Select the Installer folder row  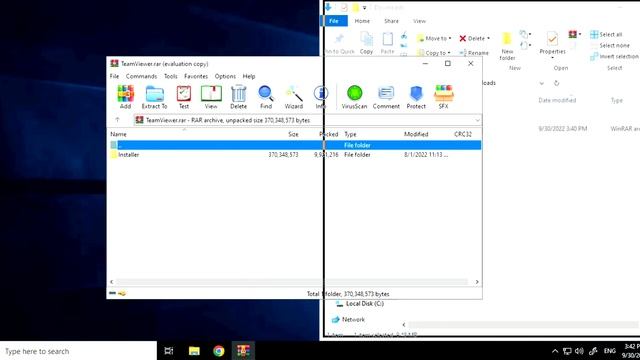tap(295, 155)
